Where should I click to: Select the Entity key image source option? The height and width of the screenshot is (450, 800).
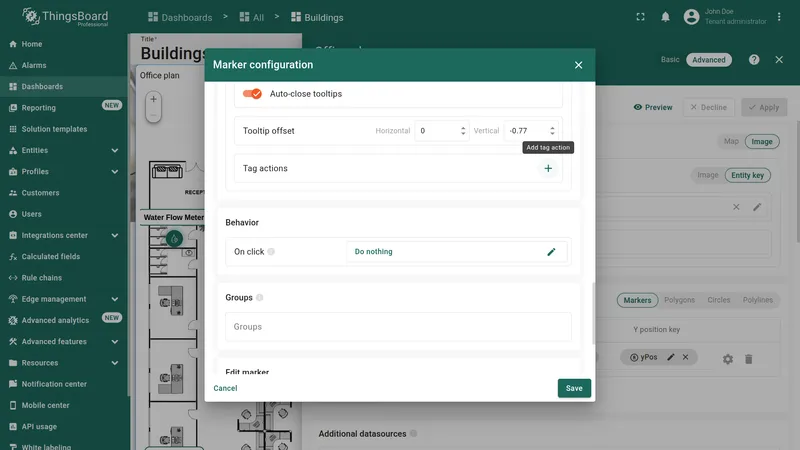point(747,175)
